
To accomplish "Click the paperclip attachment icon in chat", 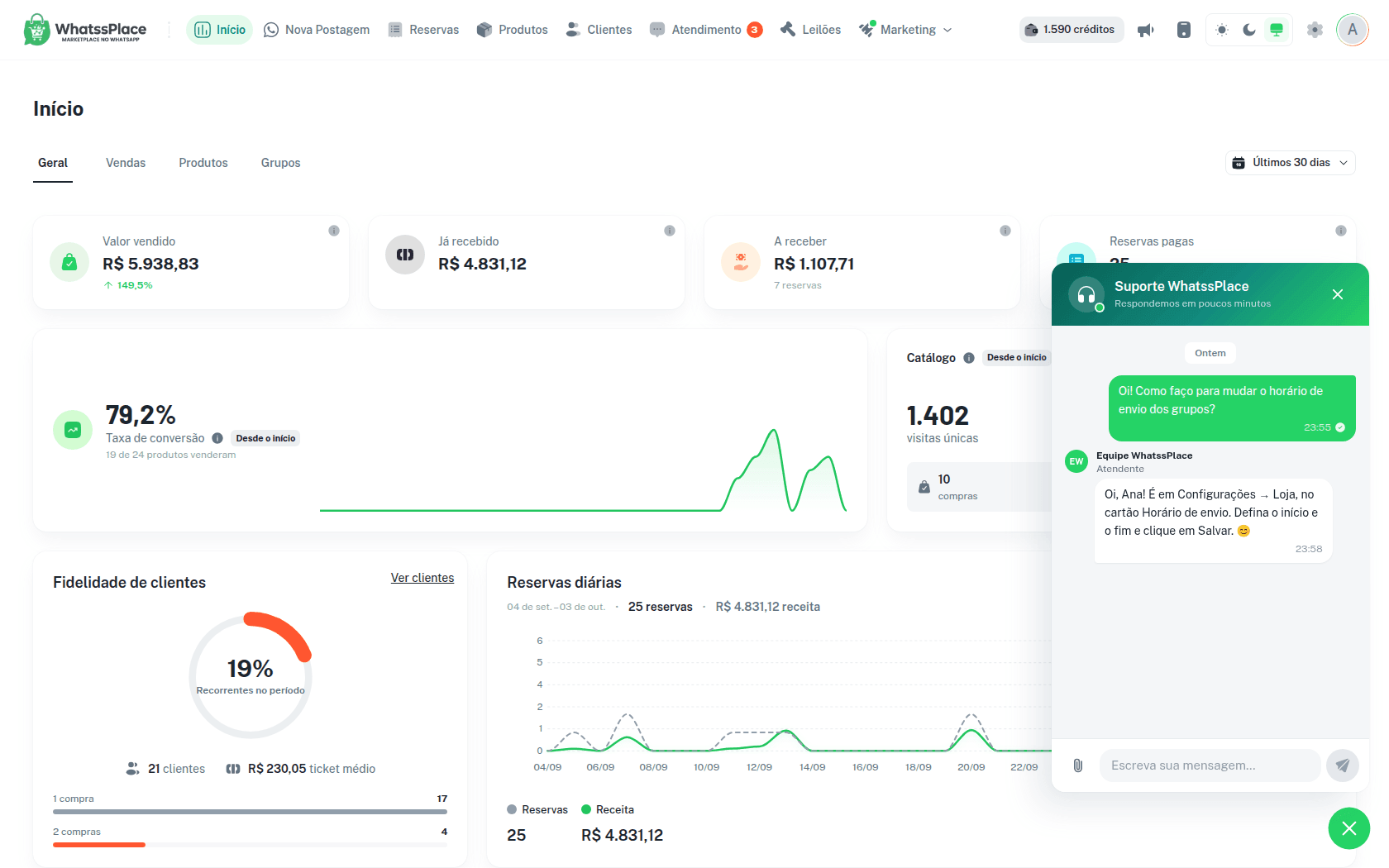I will [x=1078, y=765].
